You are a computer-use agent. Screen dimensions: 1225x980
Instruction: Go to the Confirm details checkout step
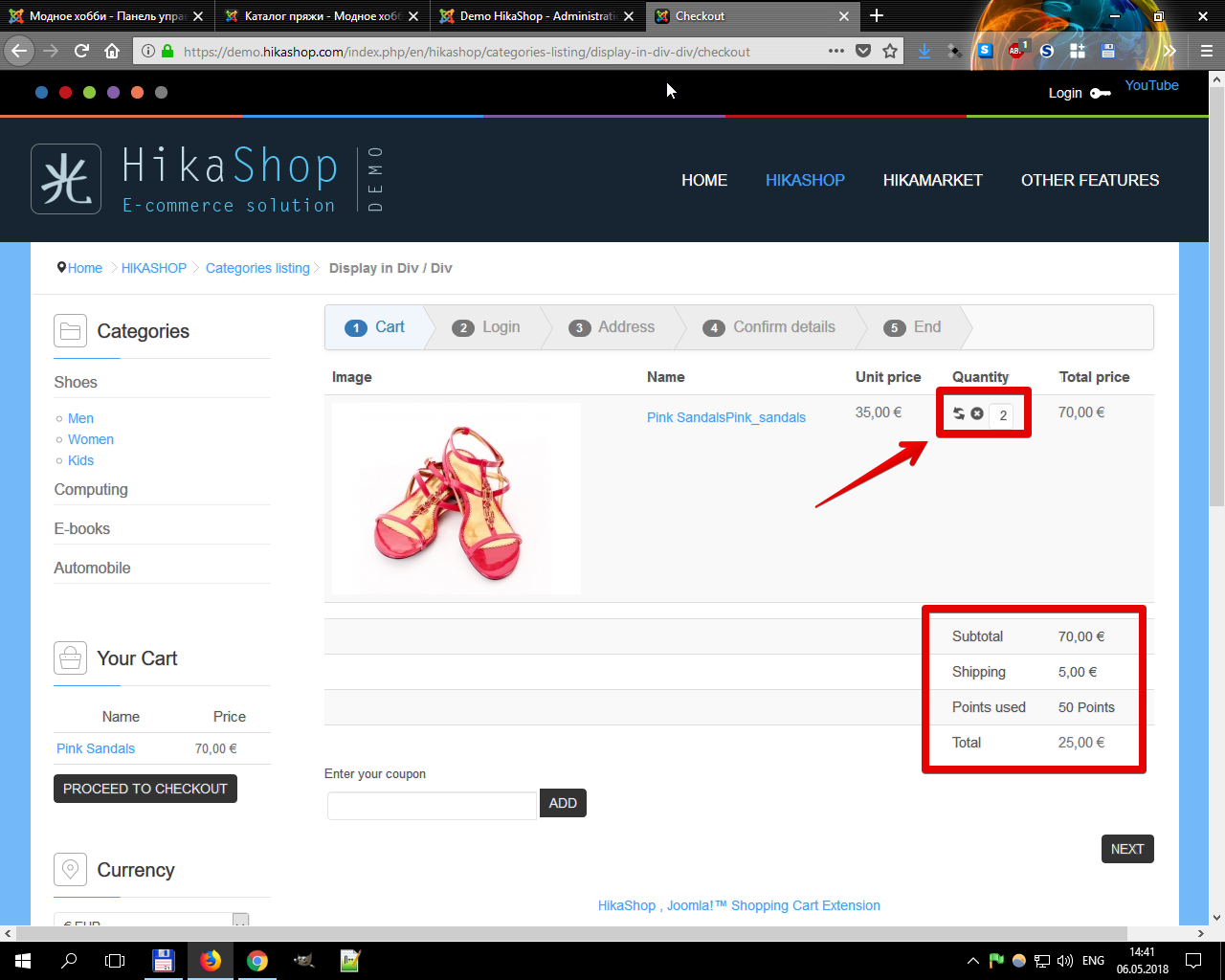tap(769, 327)
